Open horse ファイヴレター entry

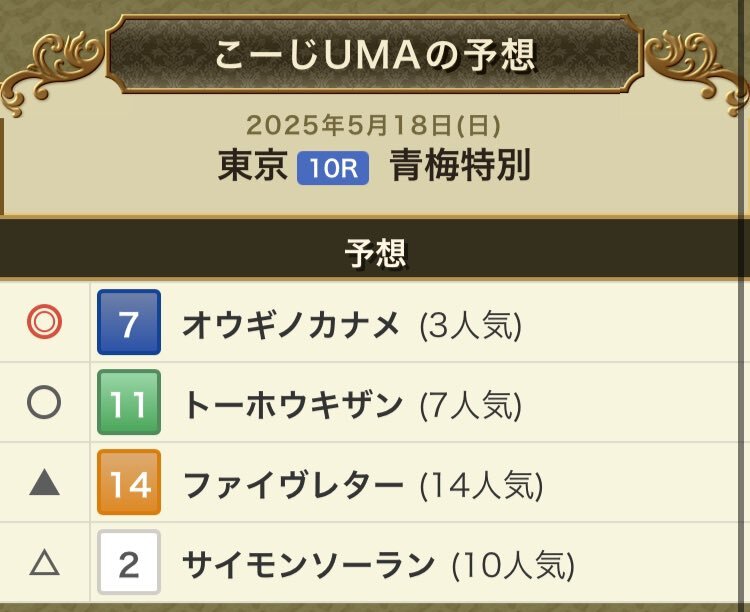click(293, 485)
